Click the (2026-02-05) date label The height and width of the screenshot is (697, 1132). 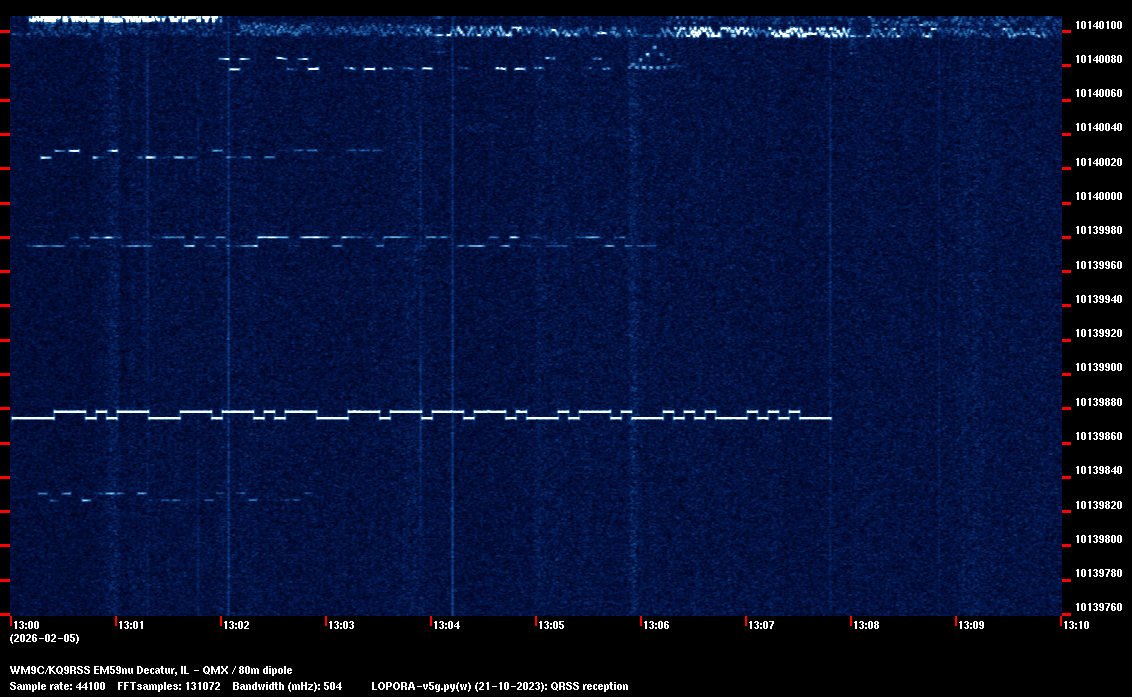coord(44,638)
